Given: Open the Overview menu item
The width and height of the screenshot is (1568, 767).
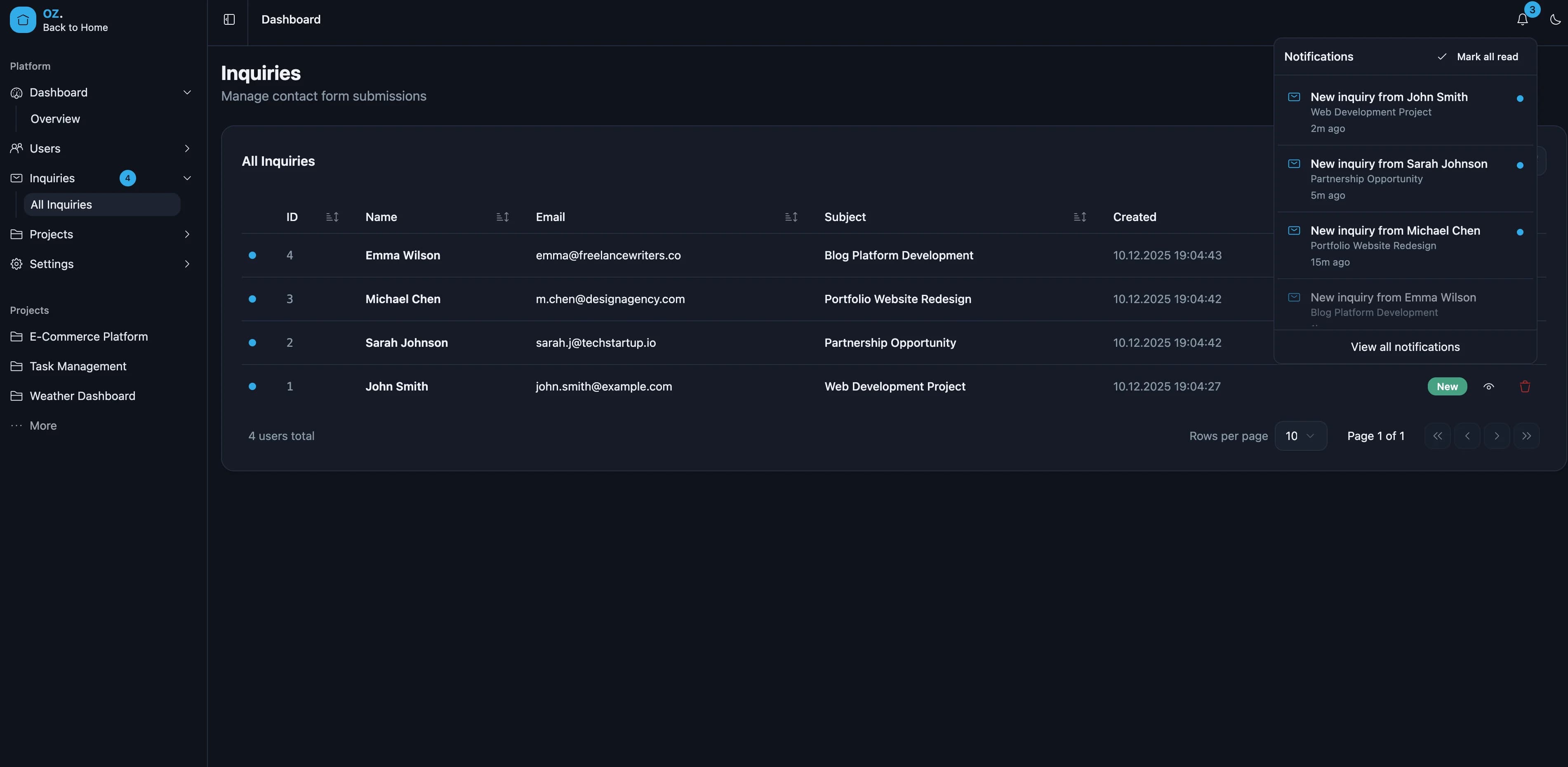Looking at the screenshot, I should [55, 119].
